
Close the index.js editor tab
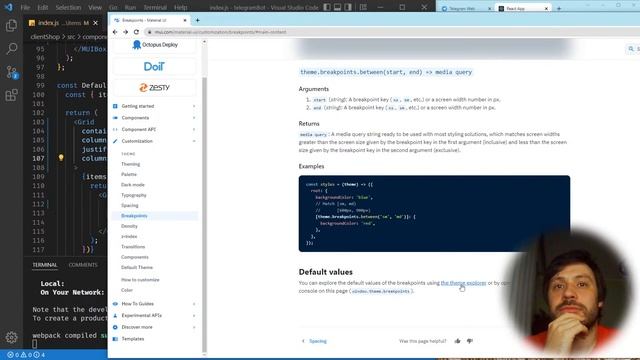click(96, 23)
